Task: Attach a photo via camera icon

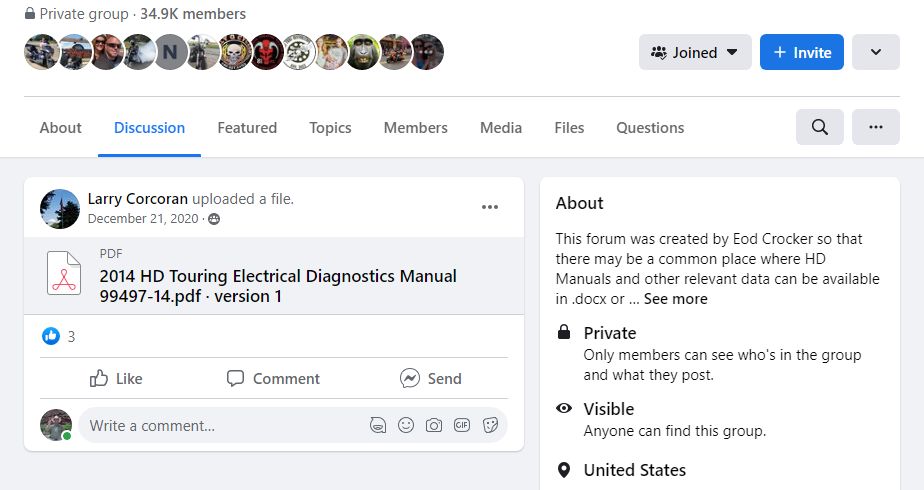Action: (x=434, y=425)
